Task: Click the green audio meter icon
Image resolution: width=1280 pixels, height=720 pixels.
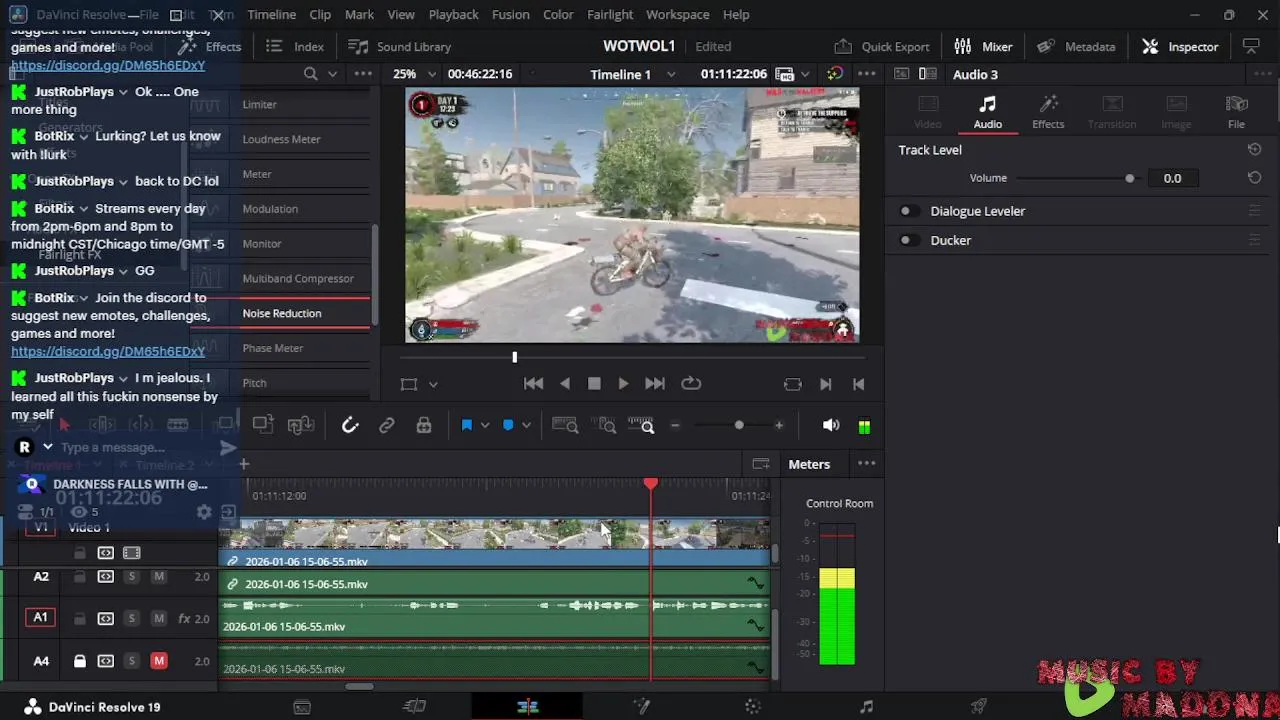Action: click(864, 426)
